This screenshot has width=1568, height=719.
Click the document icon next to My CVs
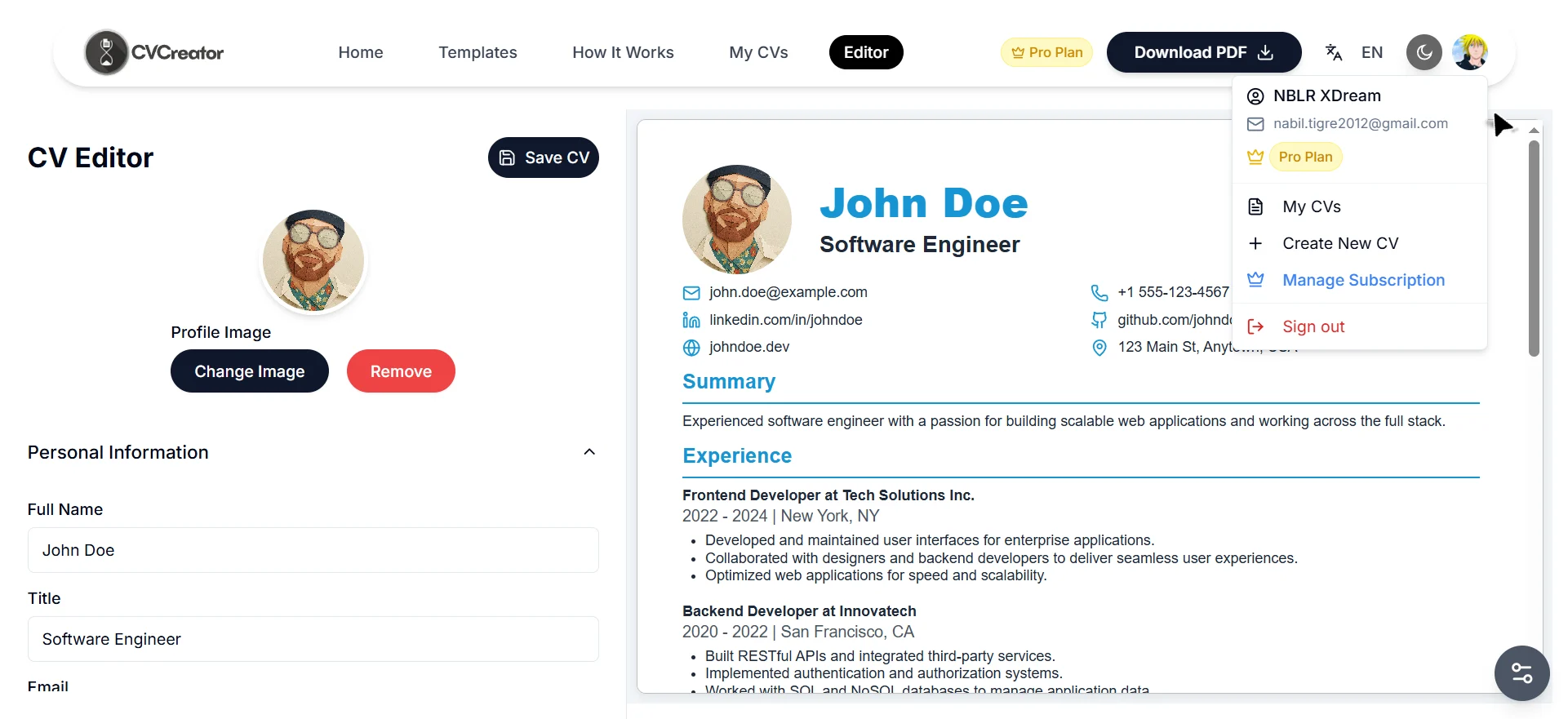point(1255,206)
